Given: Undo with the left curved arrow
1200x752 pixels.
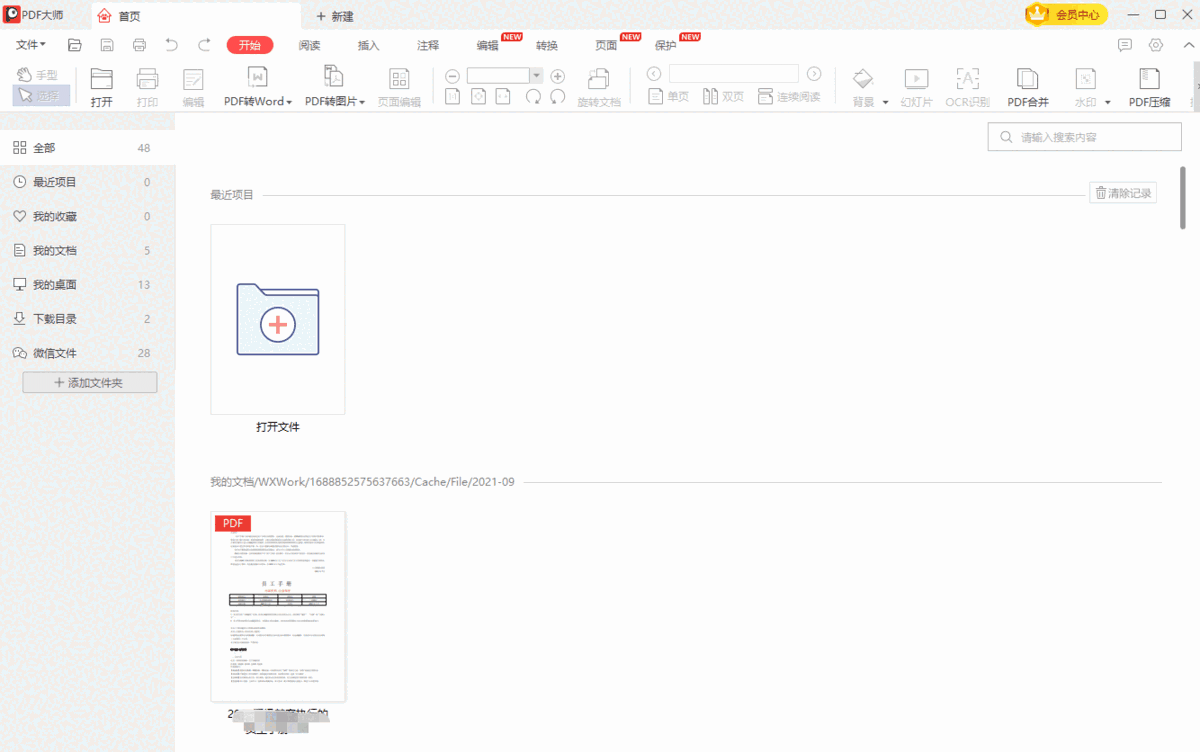Looking at the screenshot, I should click(x=172, y=45).
